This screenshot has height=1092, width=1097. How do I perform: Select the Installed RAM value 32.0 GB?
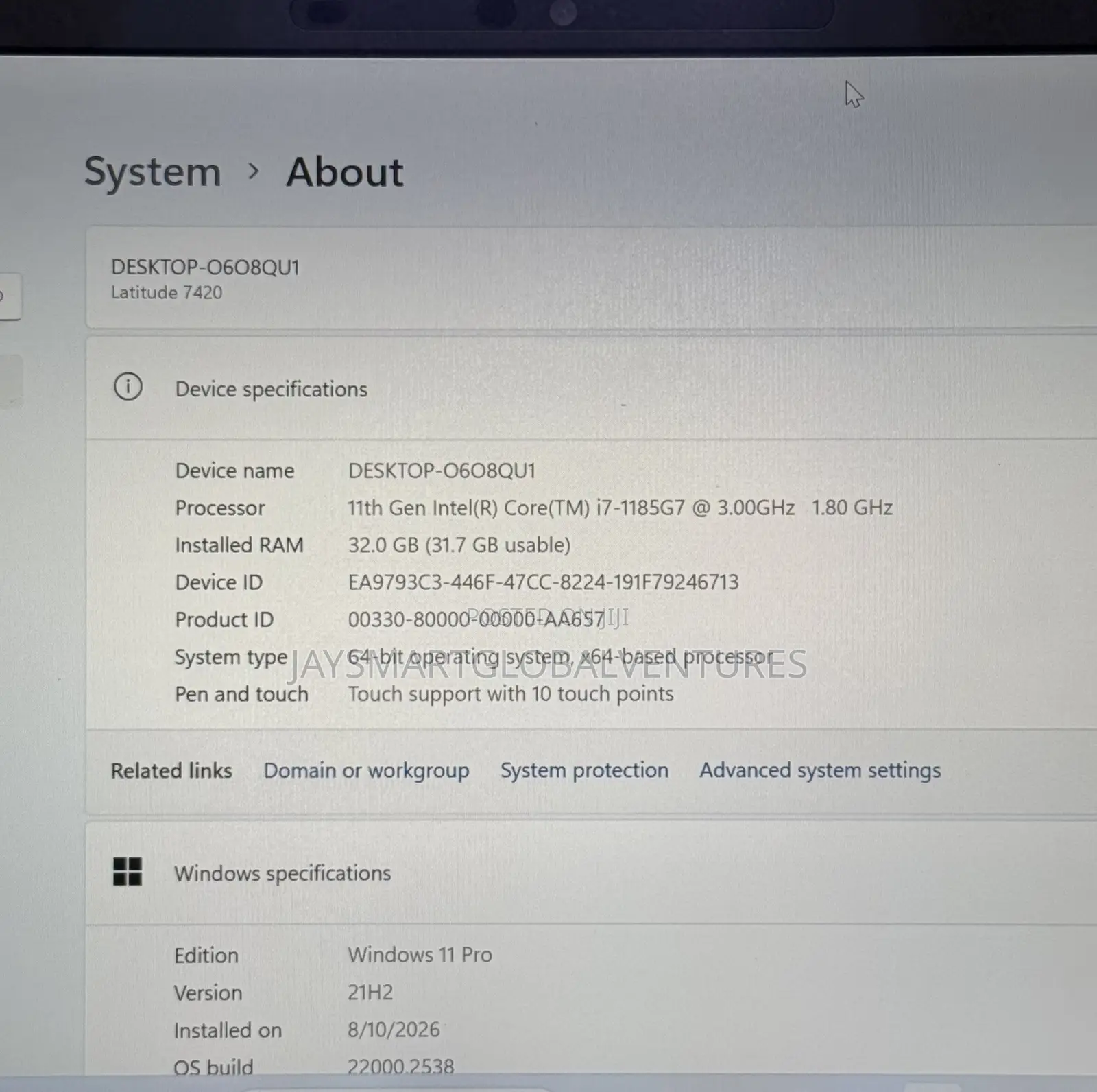pos(459,545)
